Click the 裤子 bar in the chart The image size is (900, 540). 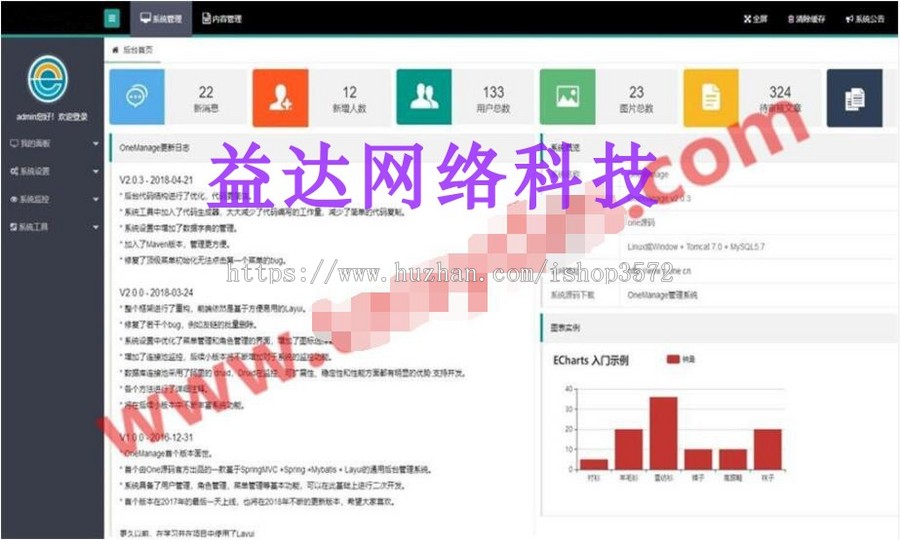[698, 459]
